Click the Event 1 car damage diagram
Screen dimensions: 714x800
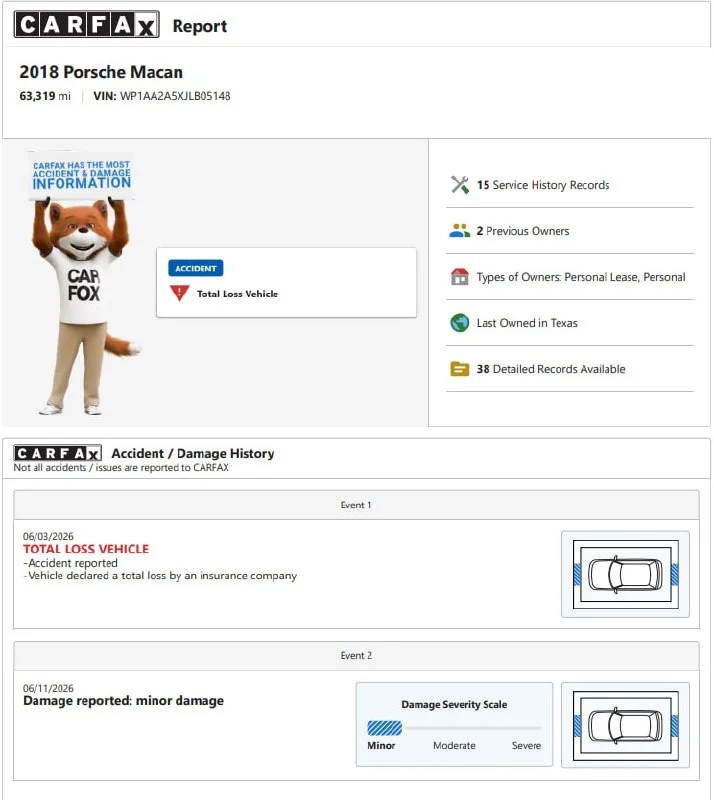tap(625, 574)
